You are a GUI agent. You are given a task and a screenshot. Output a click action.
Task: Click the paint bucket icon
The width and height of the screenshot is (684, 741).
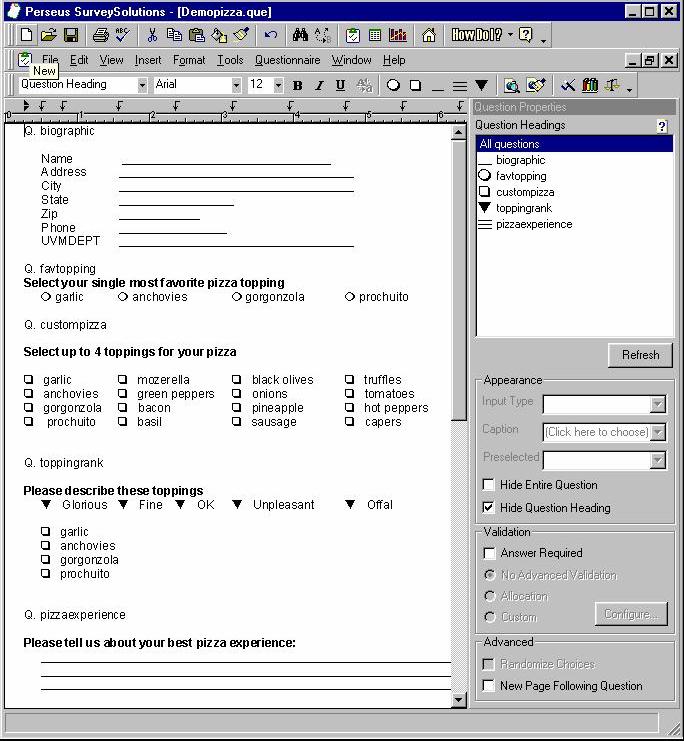point(219,35)
